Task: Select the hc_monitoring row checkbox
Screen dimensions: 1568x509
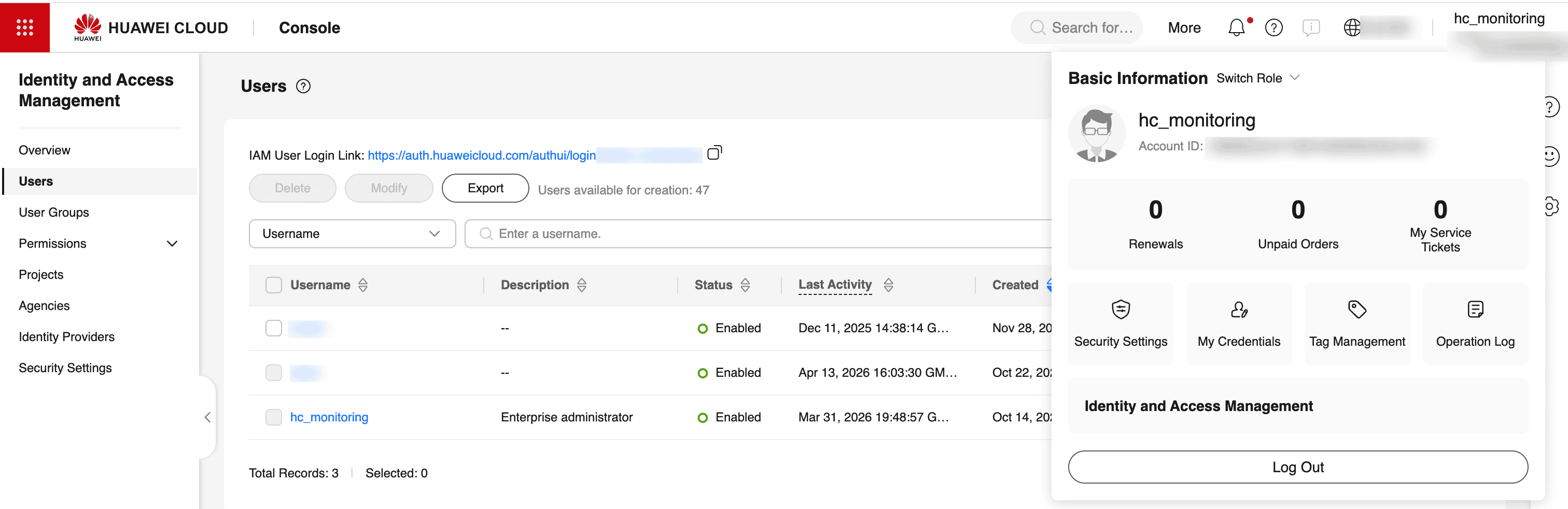Action: (x=274, y=417)
